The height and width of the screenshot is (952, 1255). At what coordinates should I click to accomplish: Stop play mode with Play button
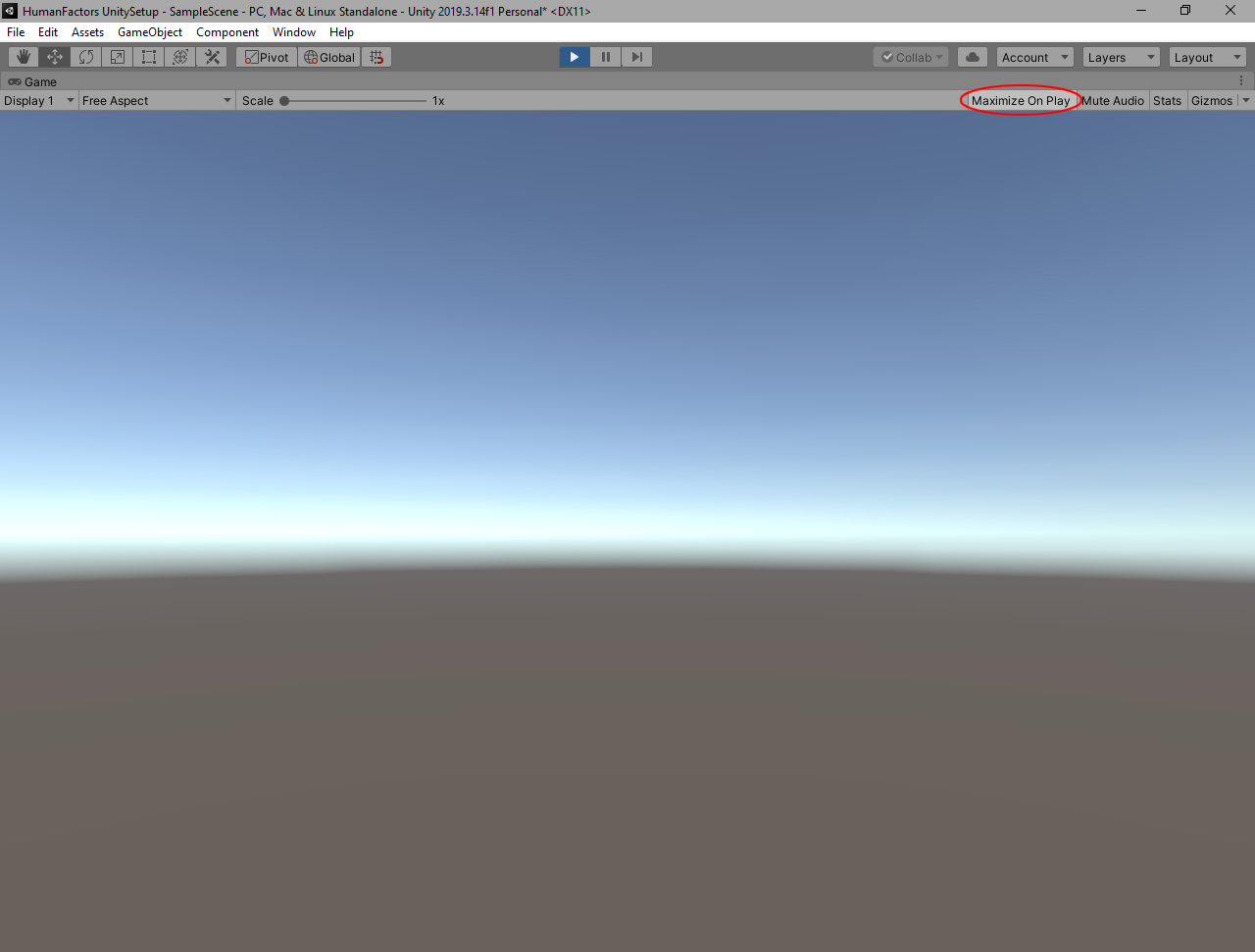pyautogui.click(x=575, y=57)
